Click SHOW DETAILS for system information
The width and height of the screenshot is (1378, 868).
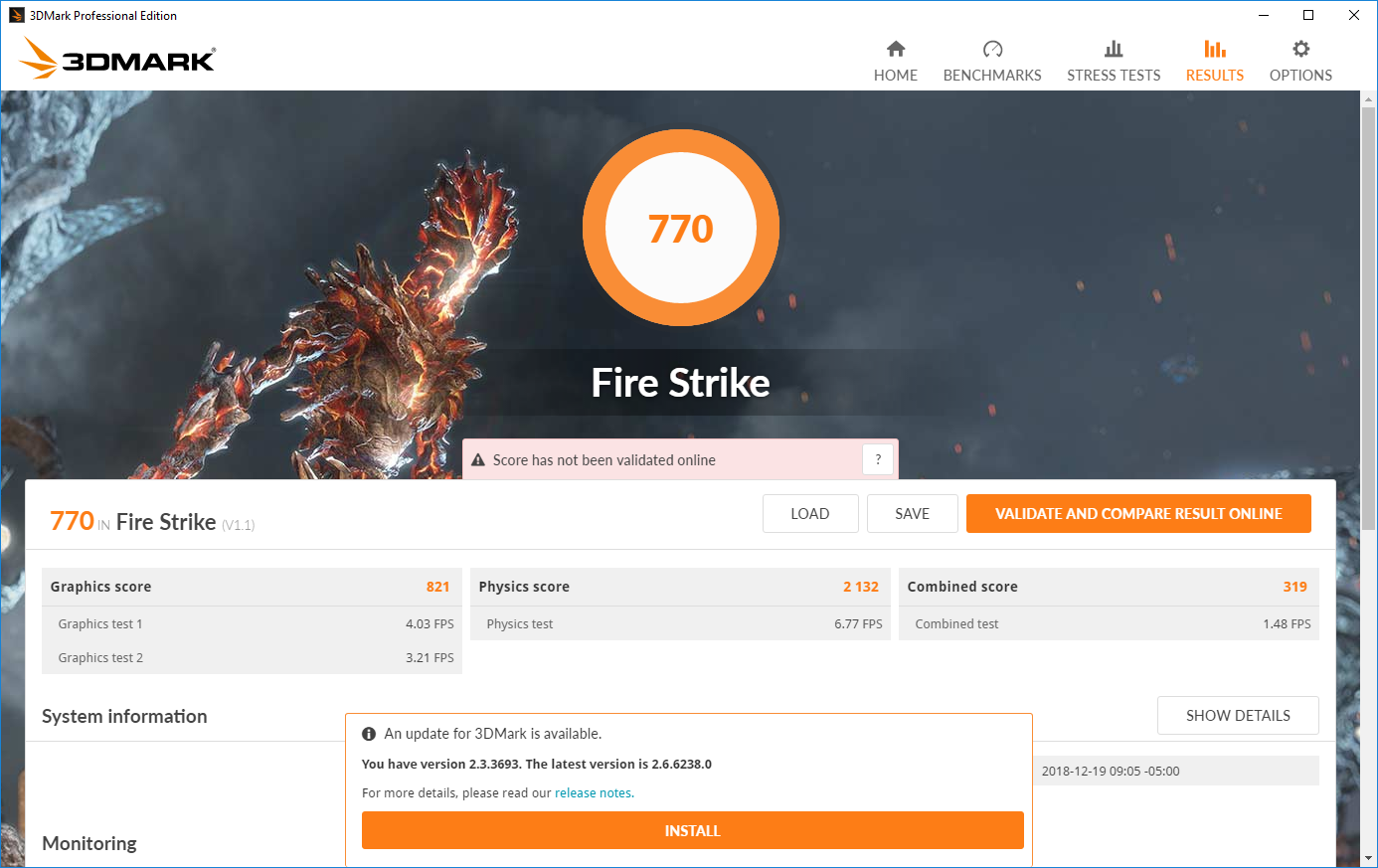[1238, 716]
